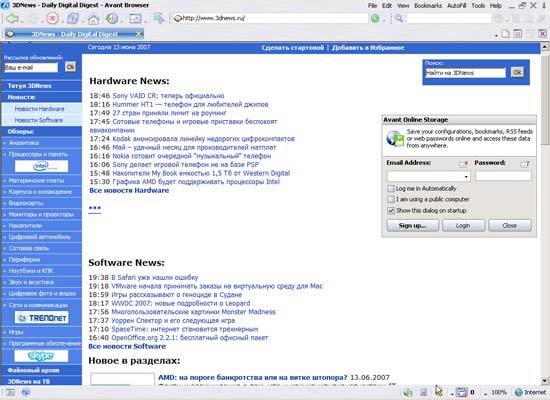
Task: Click the TRENDnet logo banner
Action: [41, 318]
